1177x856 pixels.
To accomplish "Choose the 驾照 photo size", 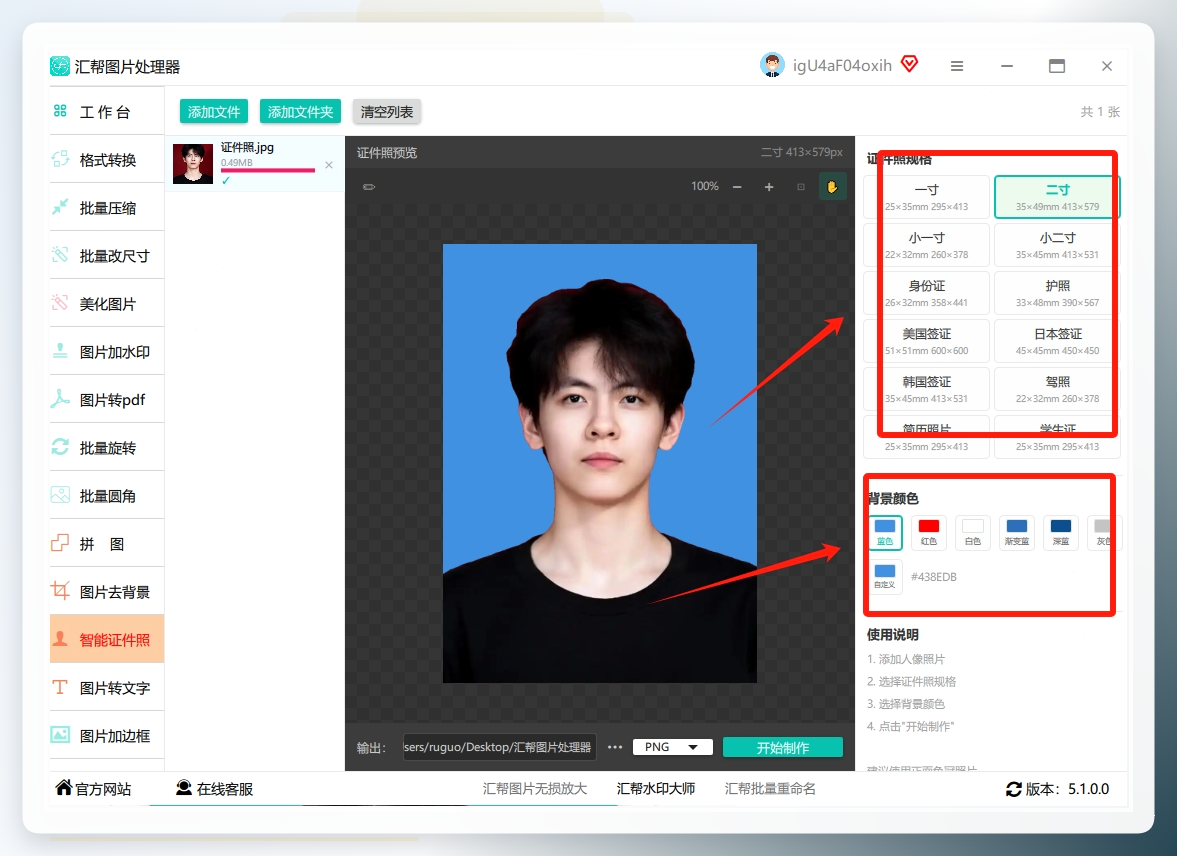I will (x=1057, y=389).
